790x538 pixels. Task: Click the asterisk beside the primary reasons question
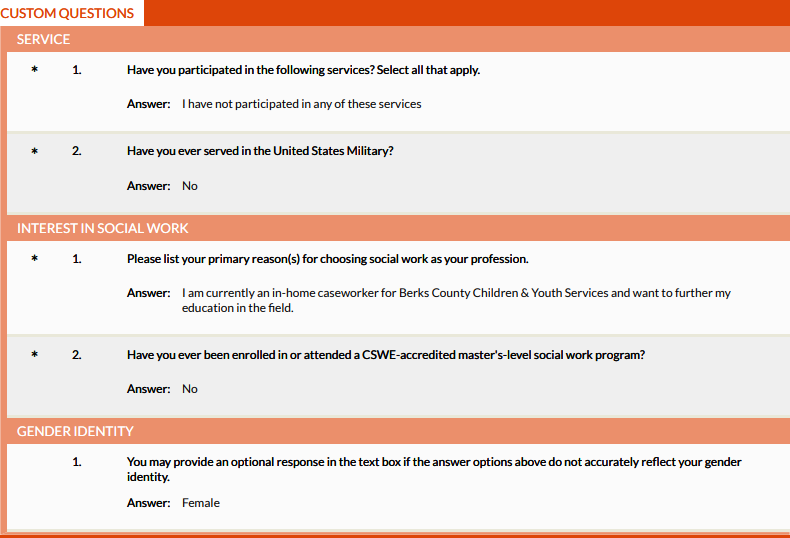[35, 259]
